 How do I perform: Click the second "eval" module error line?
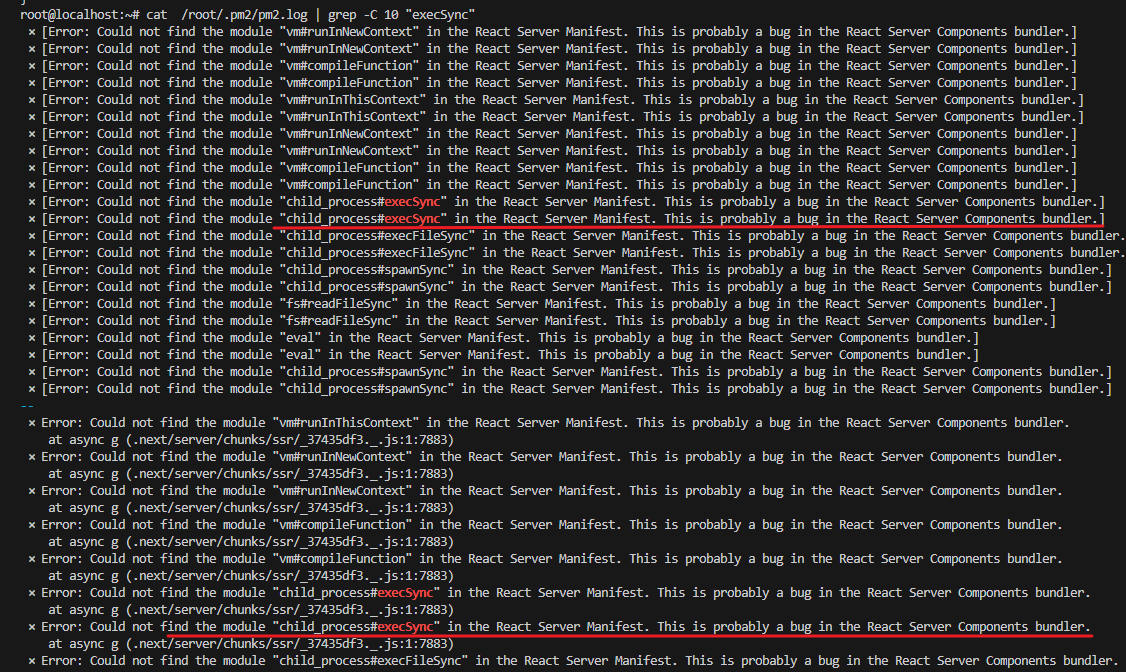pyautogui.click(x=503, y=355)
